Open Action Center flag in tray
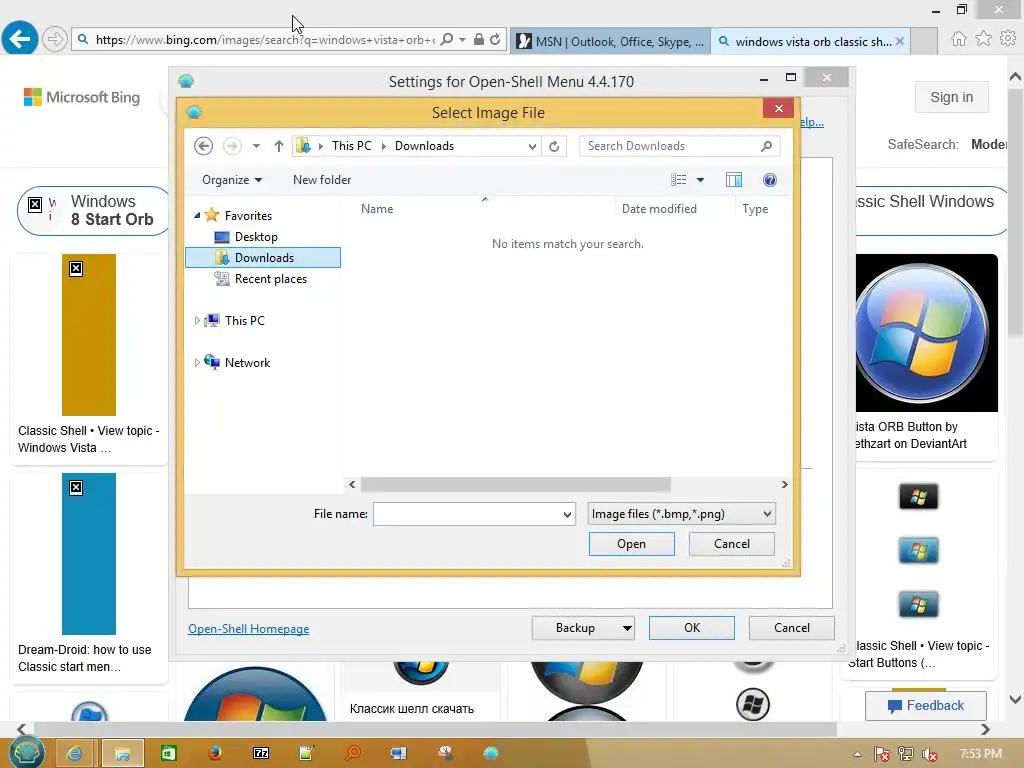Viewport: 1024px width, 768px height. 881,754
